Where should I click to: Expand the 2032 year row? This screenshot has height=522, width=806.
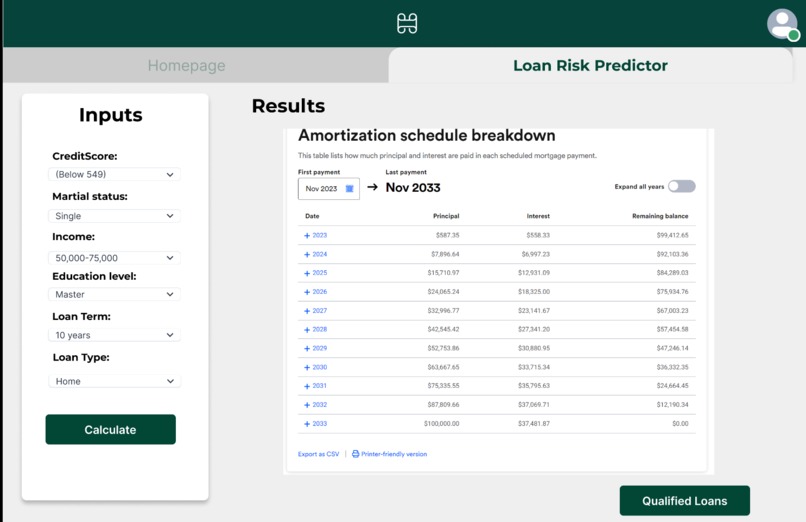click(x=315, y=405)
